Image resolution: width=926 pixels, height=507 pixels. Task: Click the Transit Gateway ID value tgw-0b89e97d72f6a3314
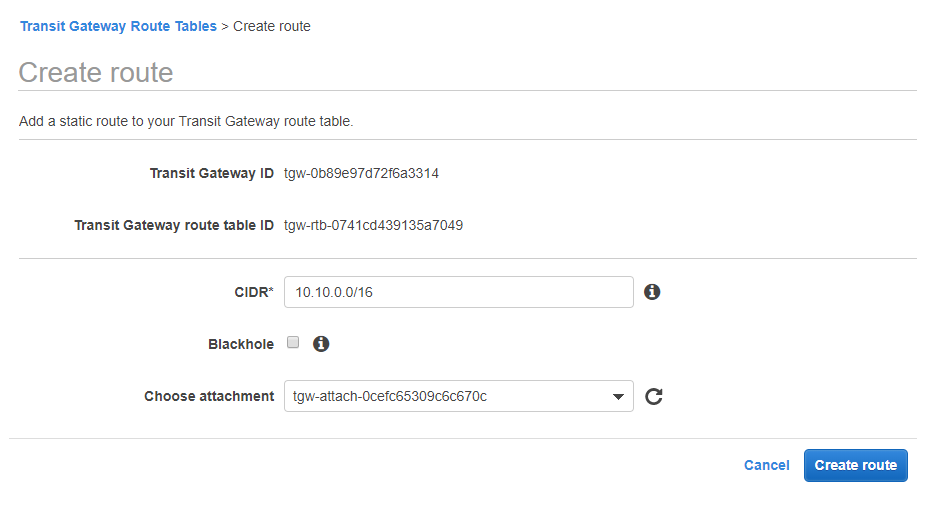point(361,173)
